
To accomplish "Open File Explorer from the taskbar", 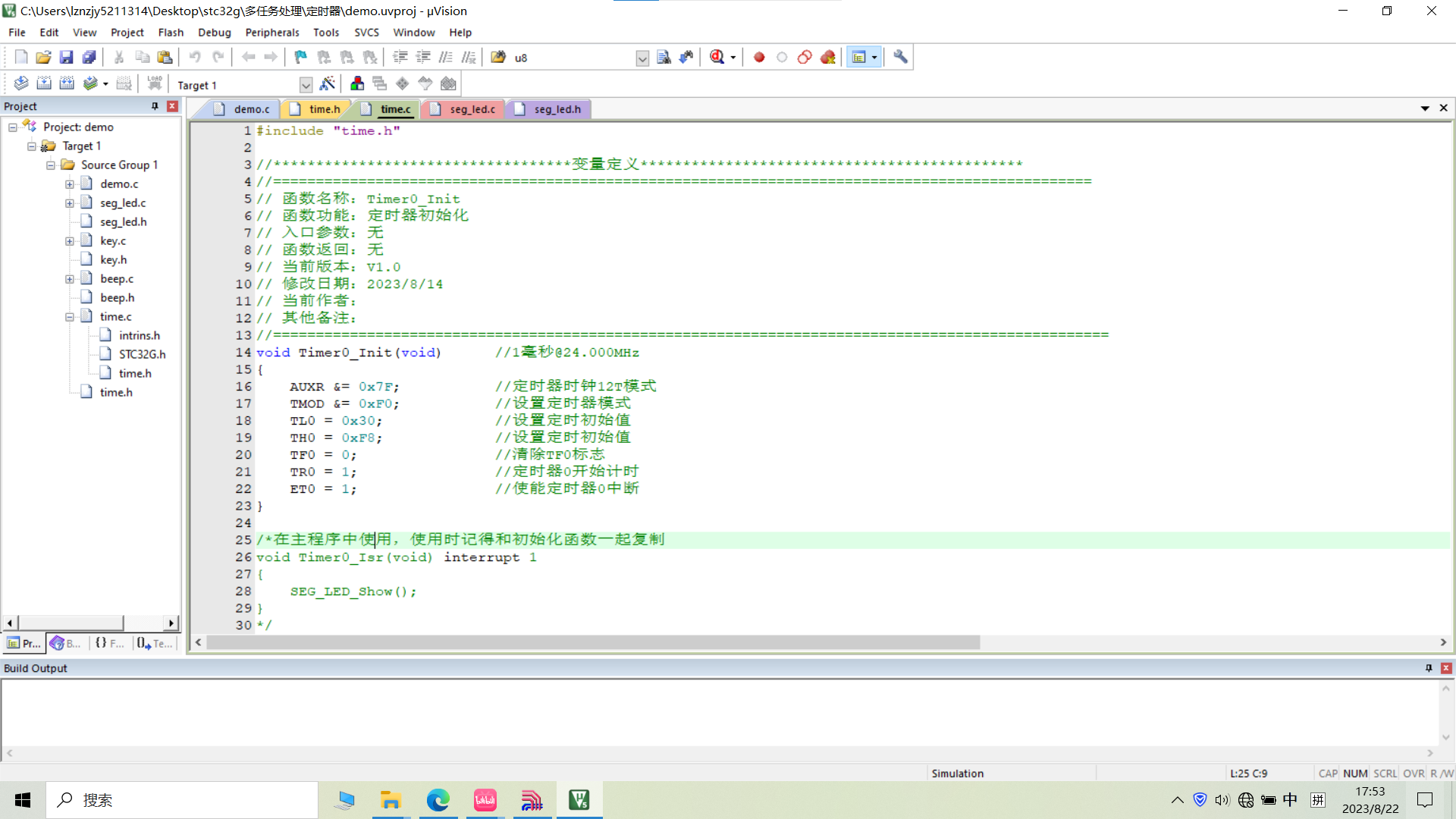I will [x=391, y=800].
